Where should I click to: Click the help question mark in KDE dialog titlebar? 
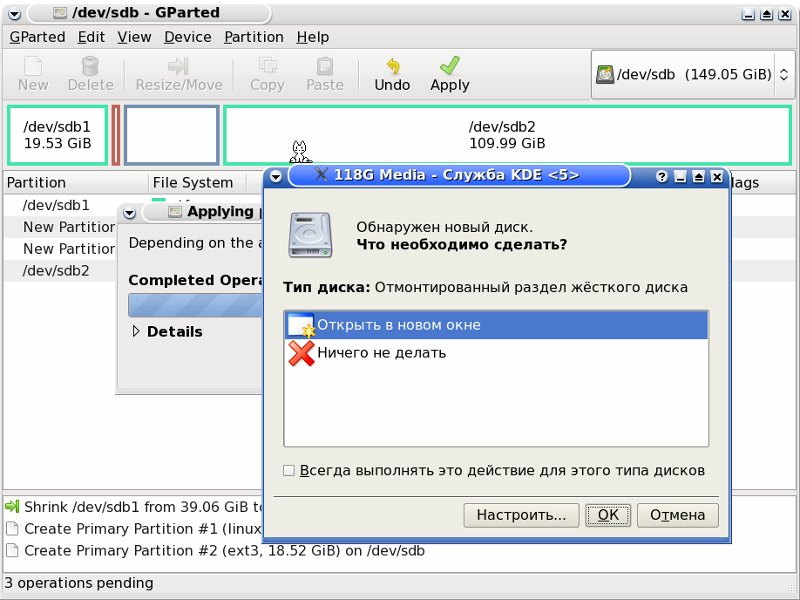662,176
